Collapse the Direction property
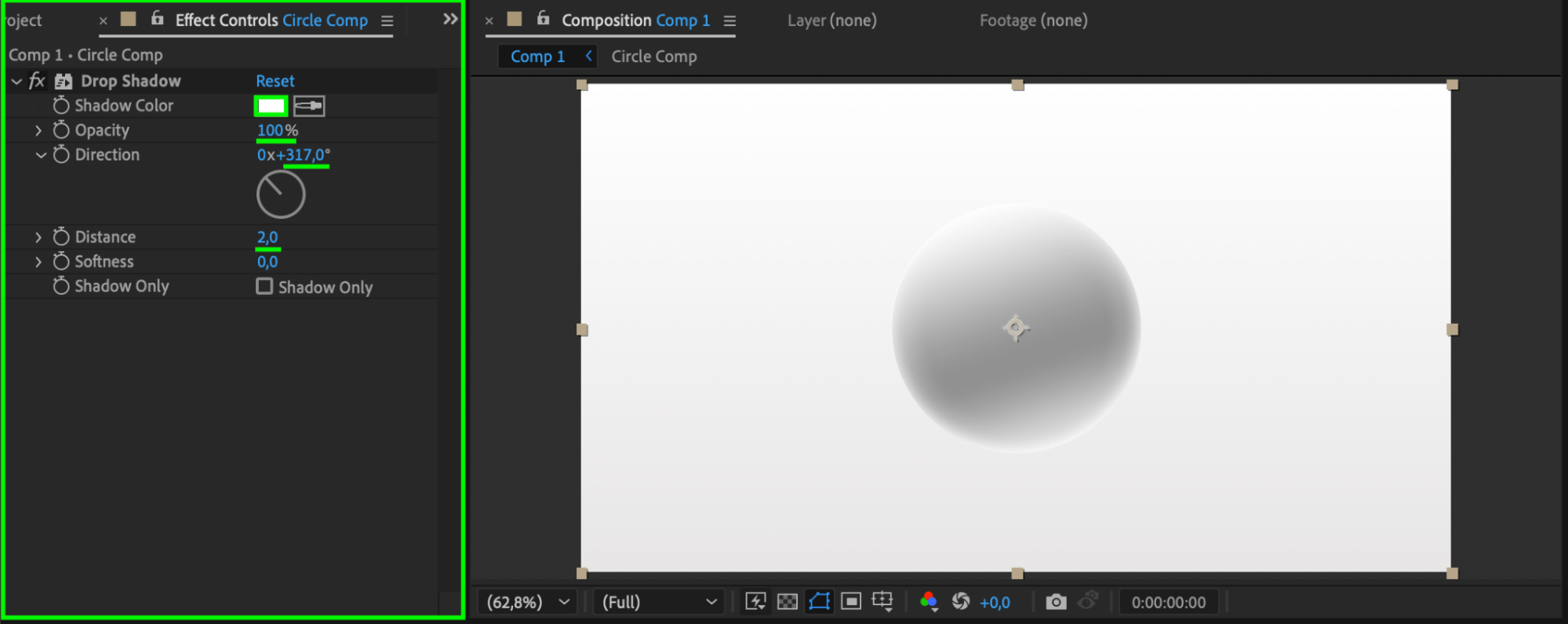Screen dimensions: 1568x624 point(41,154)
